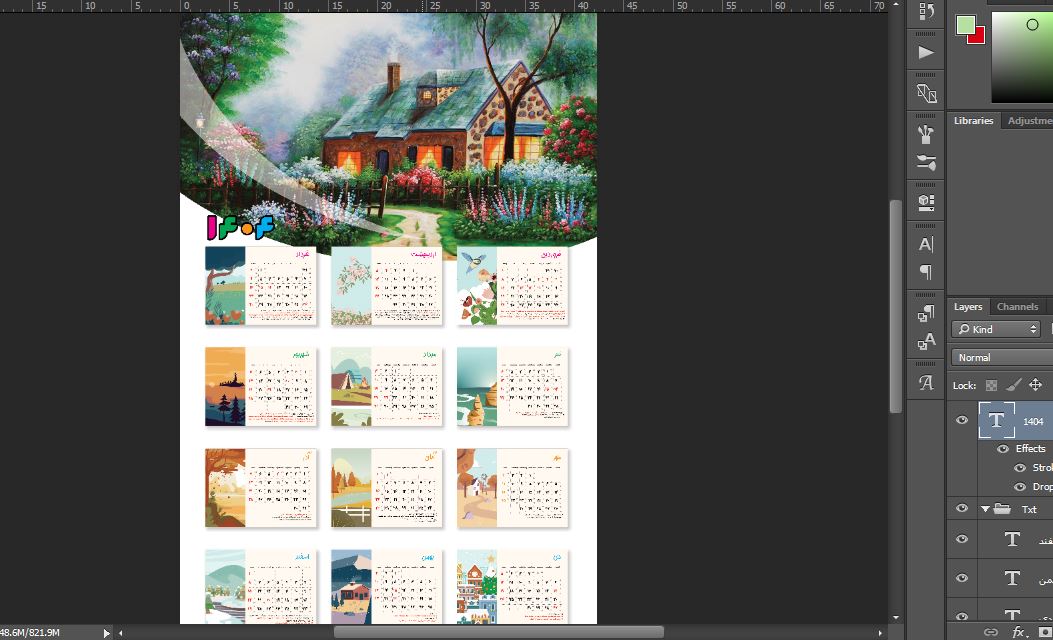
Task: Click the lock position icon
Action: (1035, 385)
